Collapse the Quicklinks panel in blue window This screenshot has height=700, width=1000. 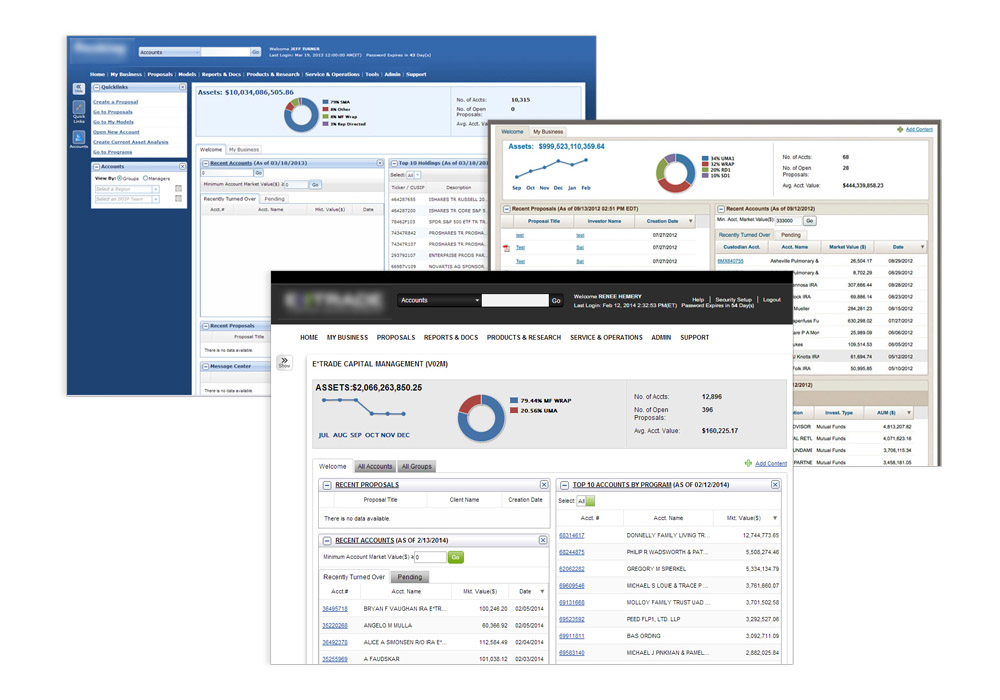coord(97,87)
